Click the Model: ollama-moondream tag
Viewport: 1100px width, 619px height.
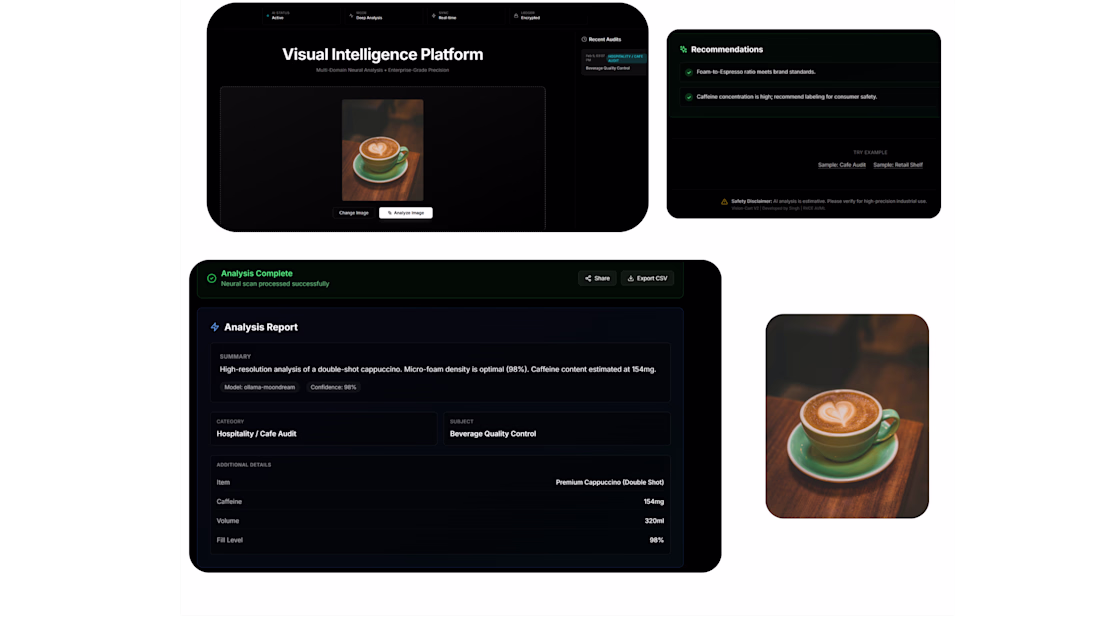[260, 387]
